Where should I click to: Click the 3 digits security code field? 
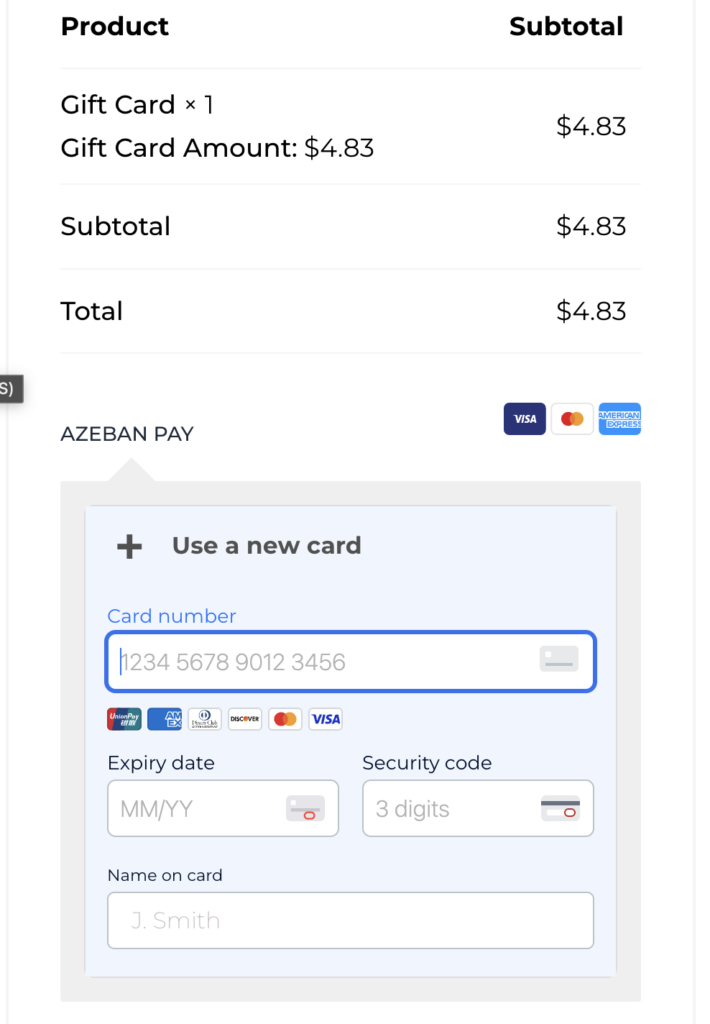(450, 808)
